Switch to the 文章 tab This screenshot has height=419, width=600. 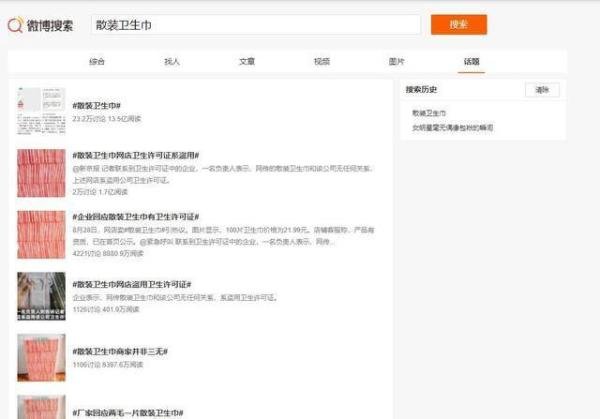[247, 61]
